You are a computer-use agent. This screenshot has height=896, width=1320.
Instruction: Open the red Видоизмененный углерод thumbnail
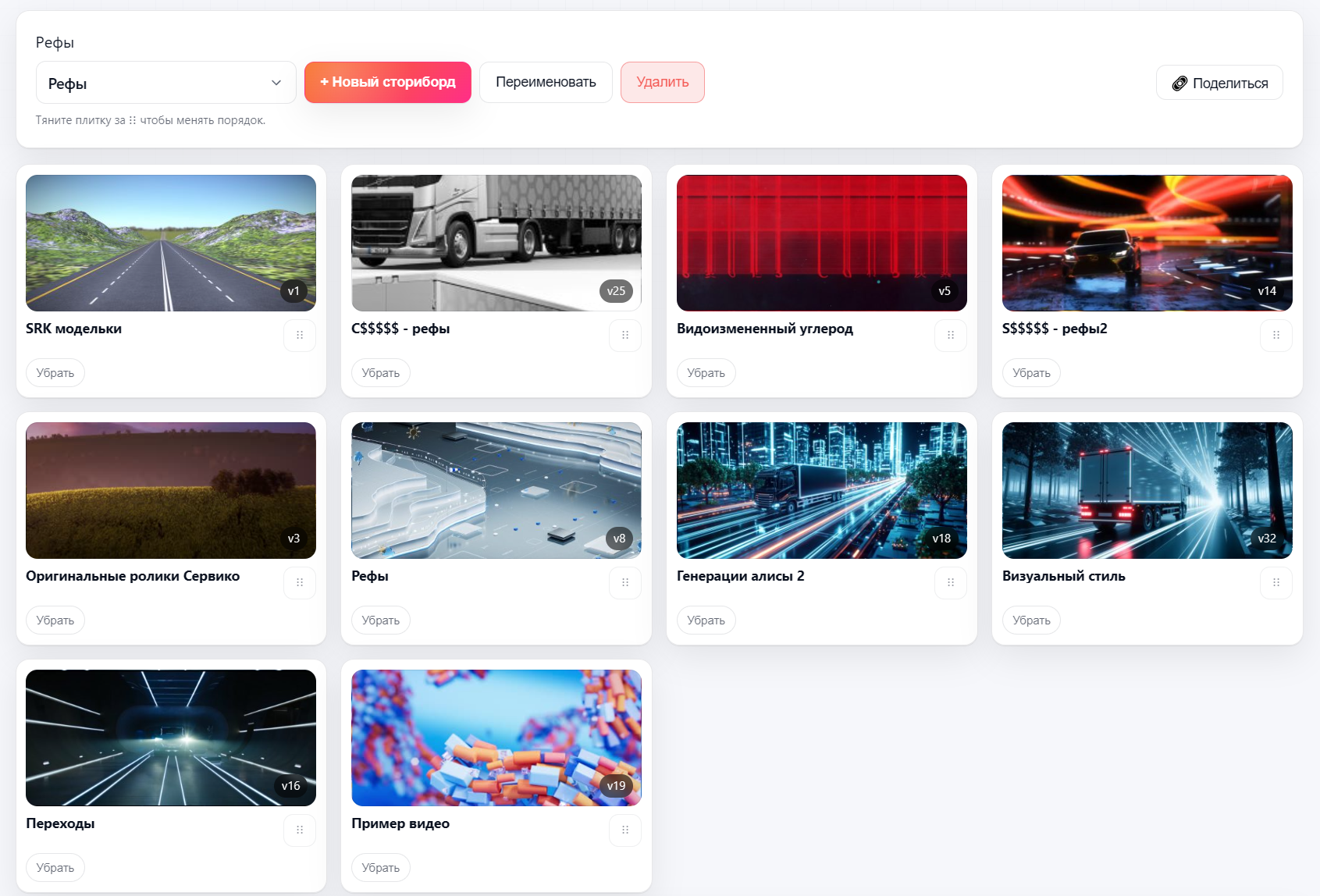click(821, 243)
